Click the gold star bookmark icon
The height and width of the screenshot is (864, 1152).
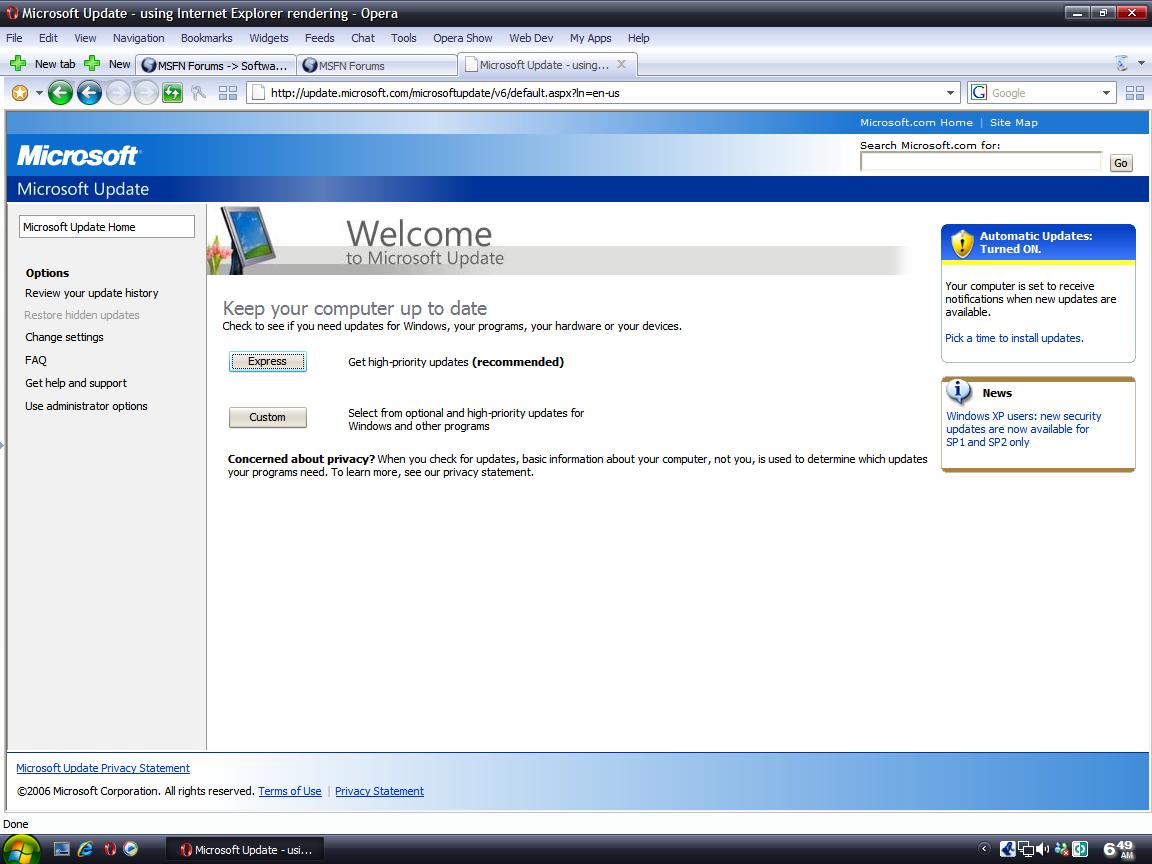coord(20,93)
